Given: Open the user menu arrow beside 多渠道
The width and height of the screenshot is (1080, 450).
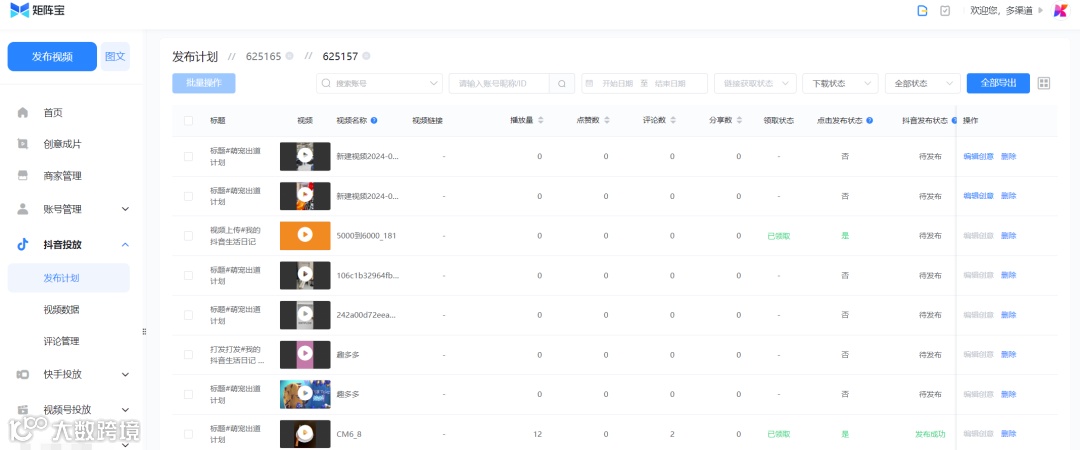Looking at the screenshot, I should tap(1040, 10).
